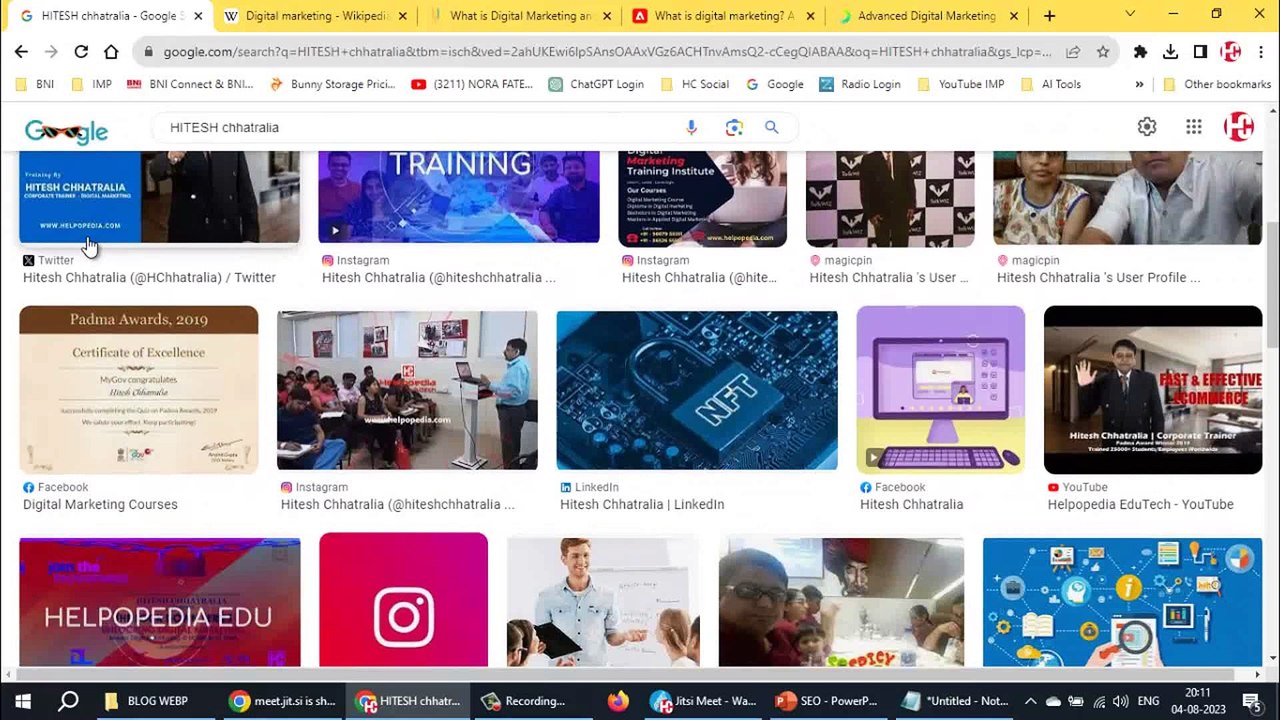Open the browser home page

click(x=111, y=51)
